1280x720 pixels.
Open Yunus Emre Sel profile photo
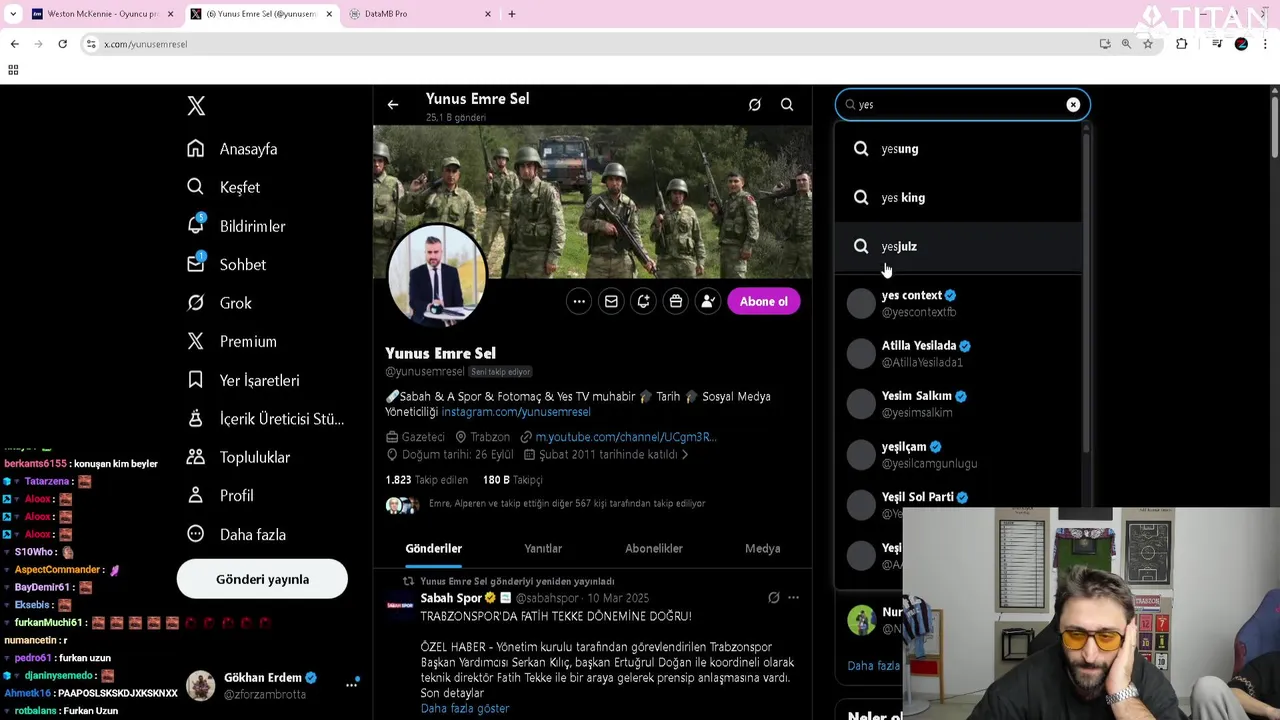[437, 275]
